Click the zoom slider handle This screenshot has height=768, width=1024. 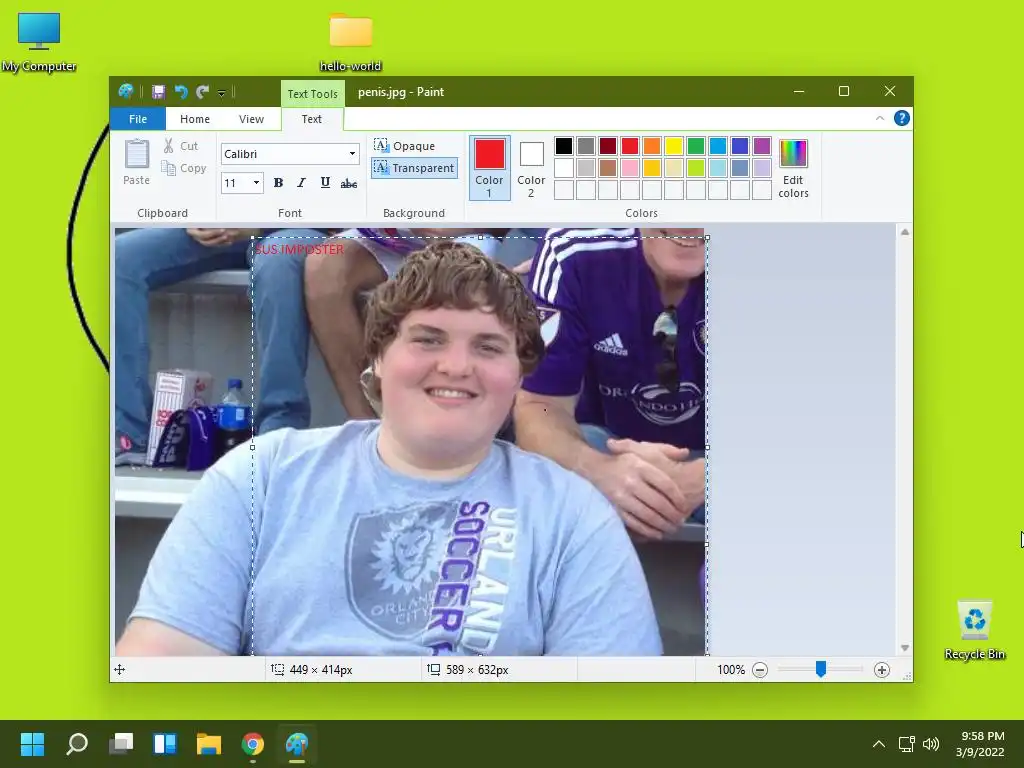point(821,669)
